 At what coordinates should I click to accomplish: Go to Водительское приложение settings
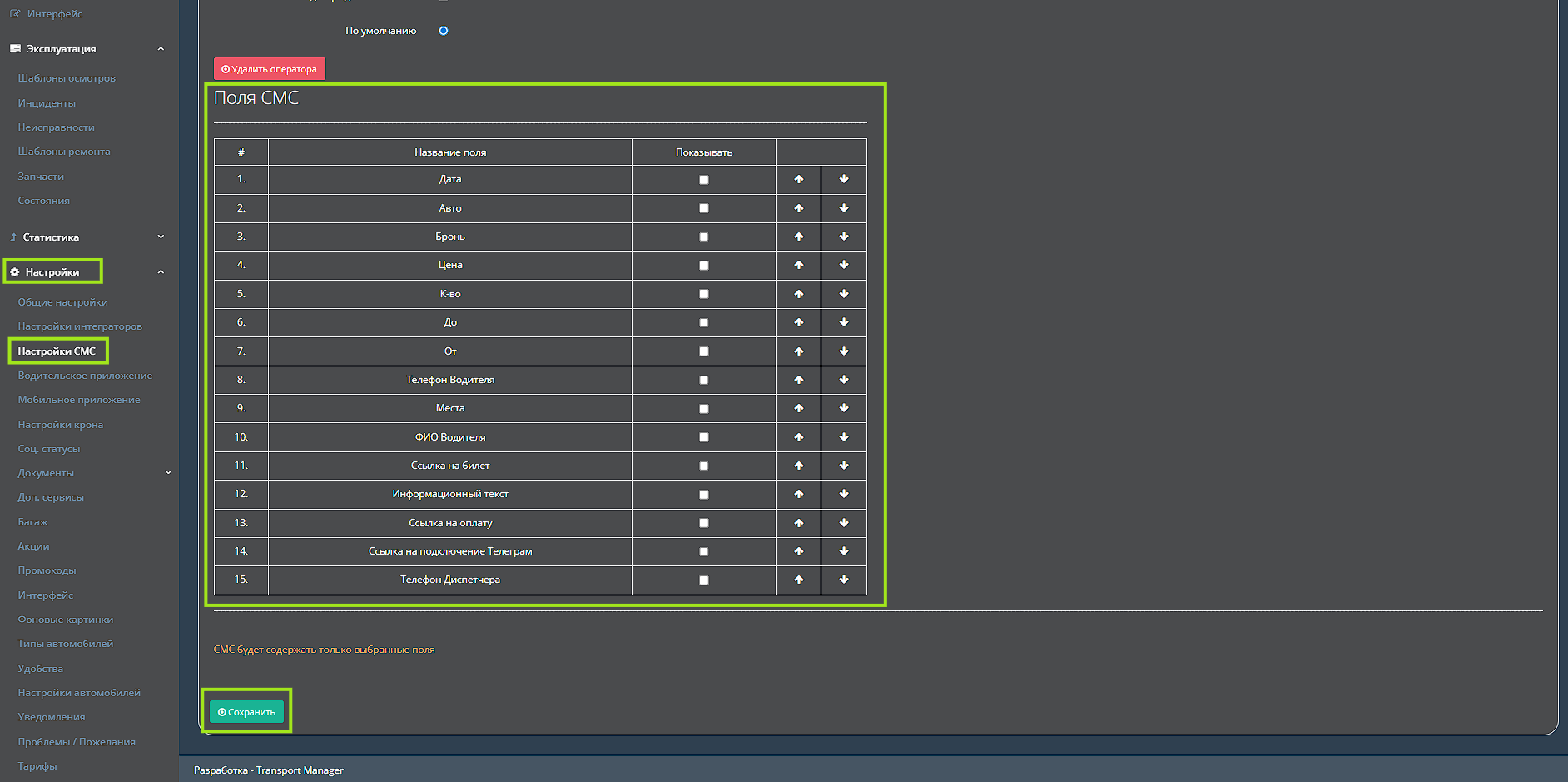[x=85, y=376]
